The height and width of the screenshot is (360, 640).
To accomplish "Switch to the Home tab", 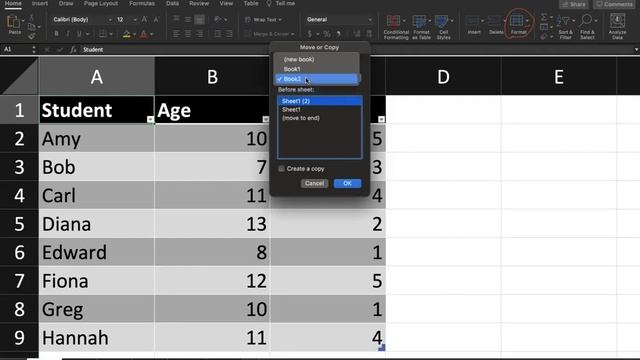I will point(13,3).
